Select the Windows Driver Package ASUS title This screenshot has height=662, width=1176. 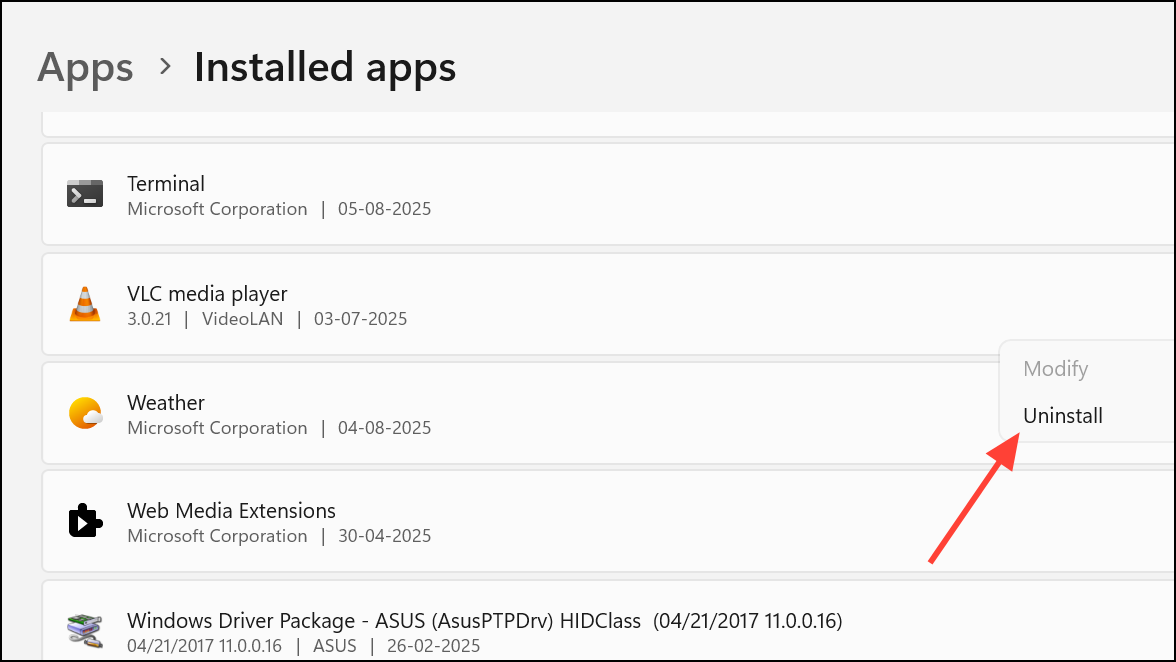484,620
